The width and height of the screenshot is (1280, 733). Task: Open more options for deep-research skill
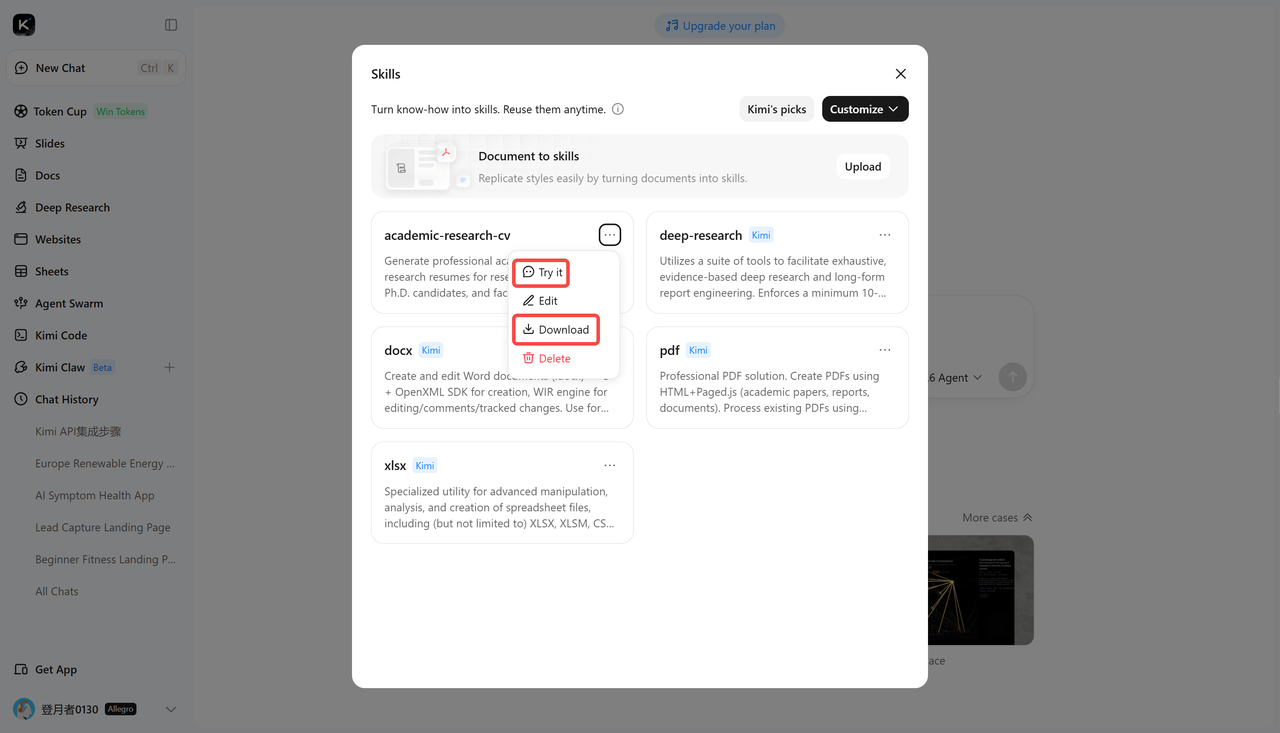[x=885, y=235]
